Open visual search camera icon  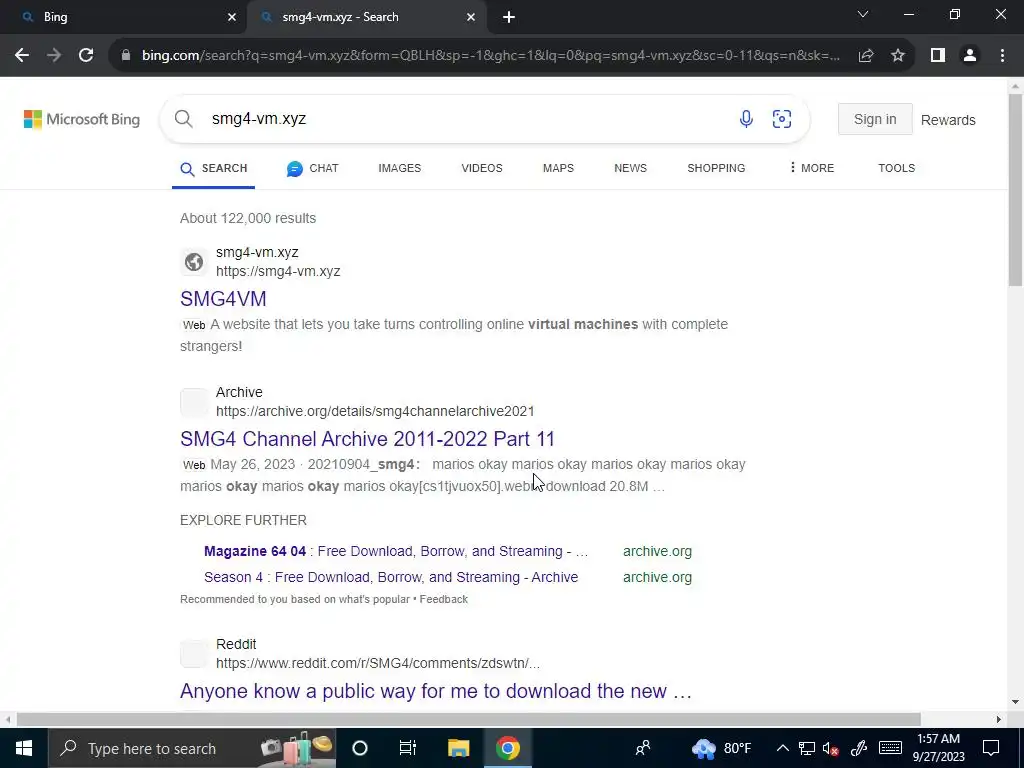point(782,119)
